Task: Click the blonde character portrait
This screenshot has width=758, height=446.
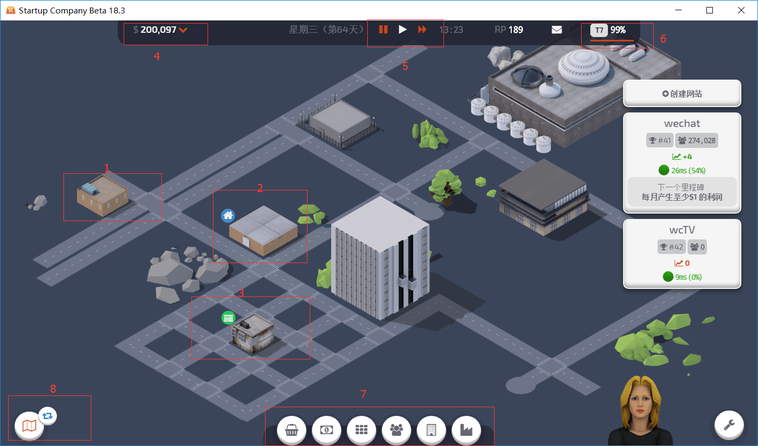Action: 641,410
